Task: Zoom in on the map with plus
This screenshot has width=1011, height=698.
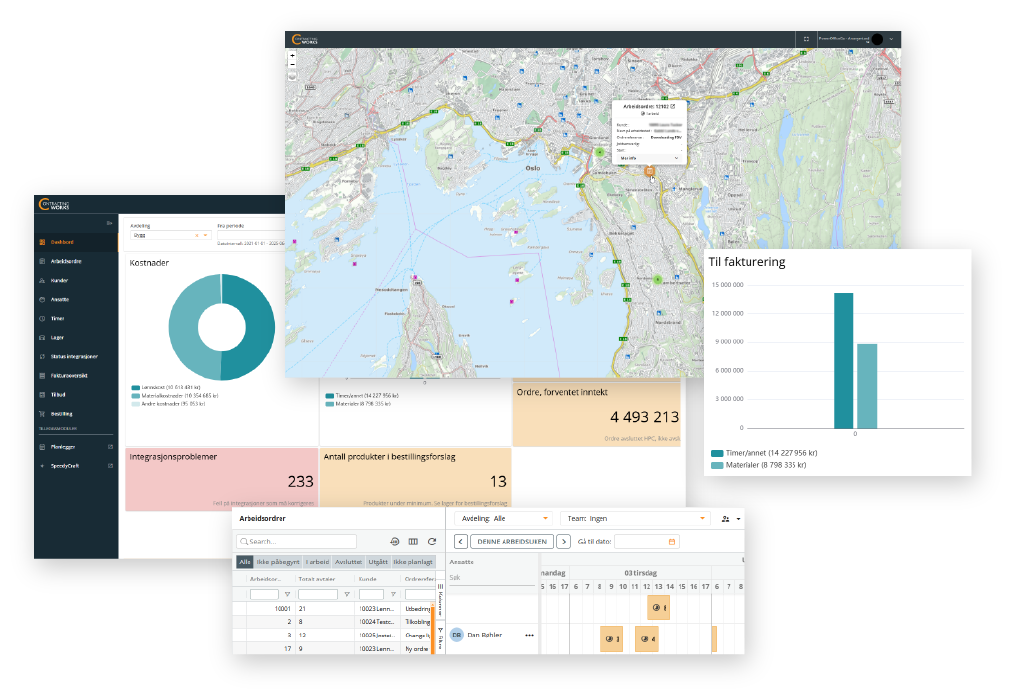Action: pos(292,55)
